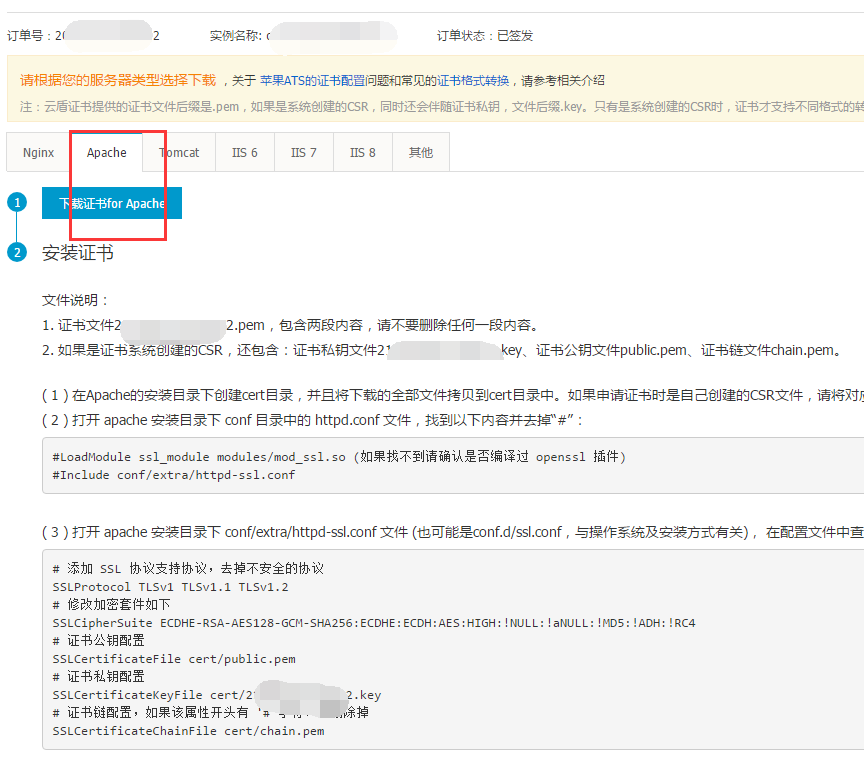Click the 下载证书for Apache button
The image size is (864, 771).
pos(112,203)
